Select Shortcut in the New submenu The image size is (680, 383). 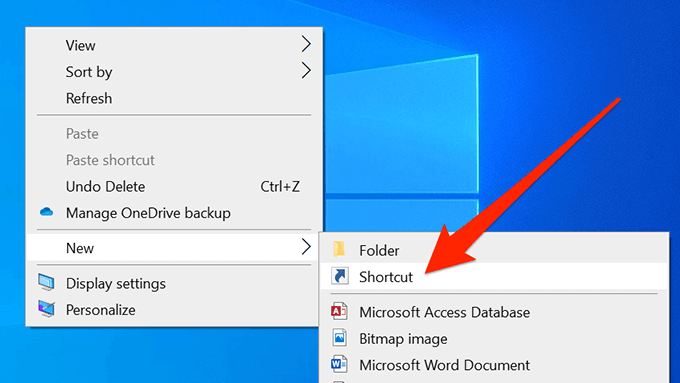[494, 277]
